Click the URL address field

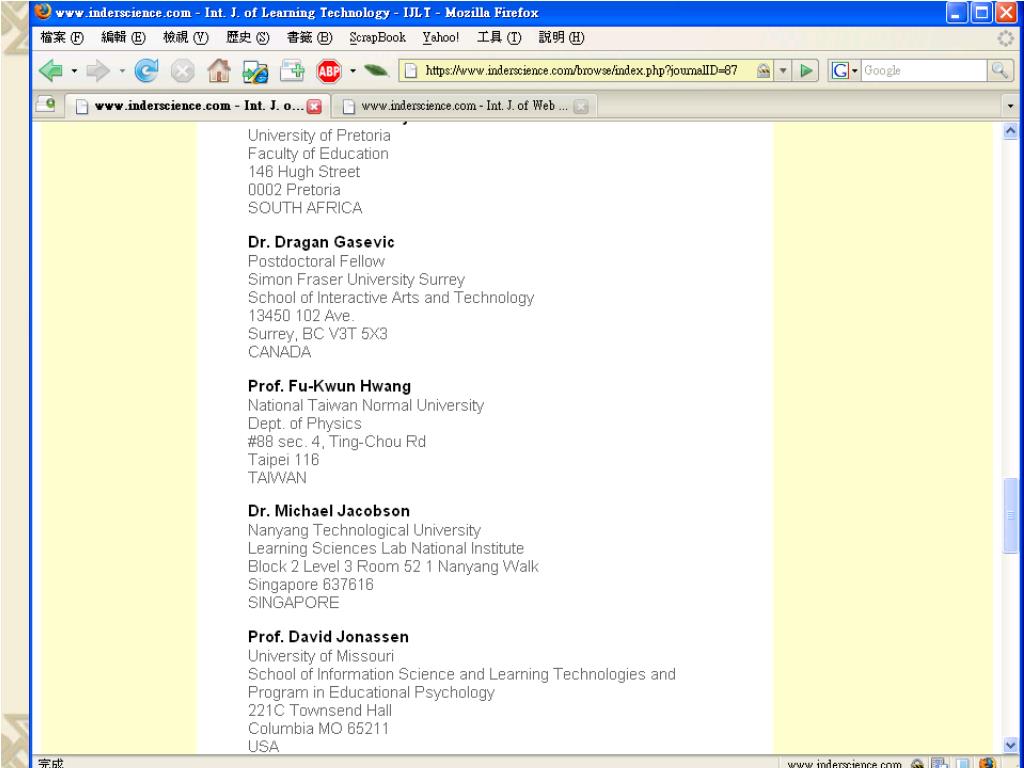coord(581,71)
